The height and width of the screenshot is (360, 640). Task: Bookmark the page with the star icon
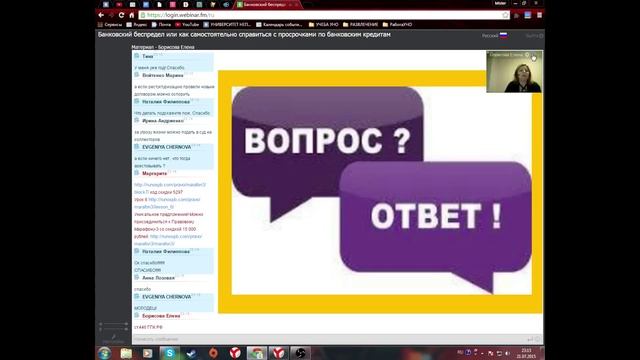(x=505, y=15)
